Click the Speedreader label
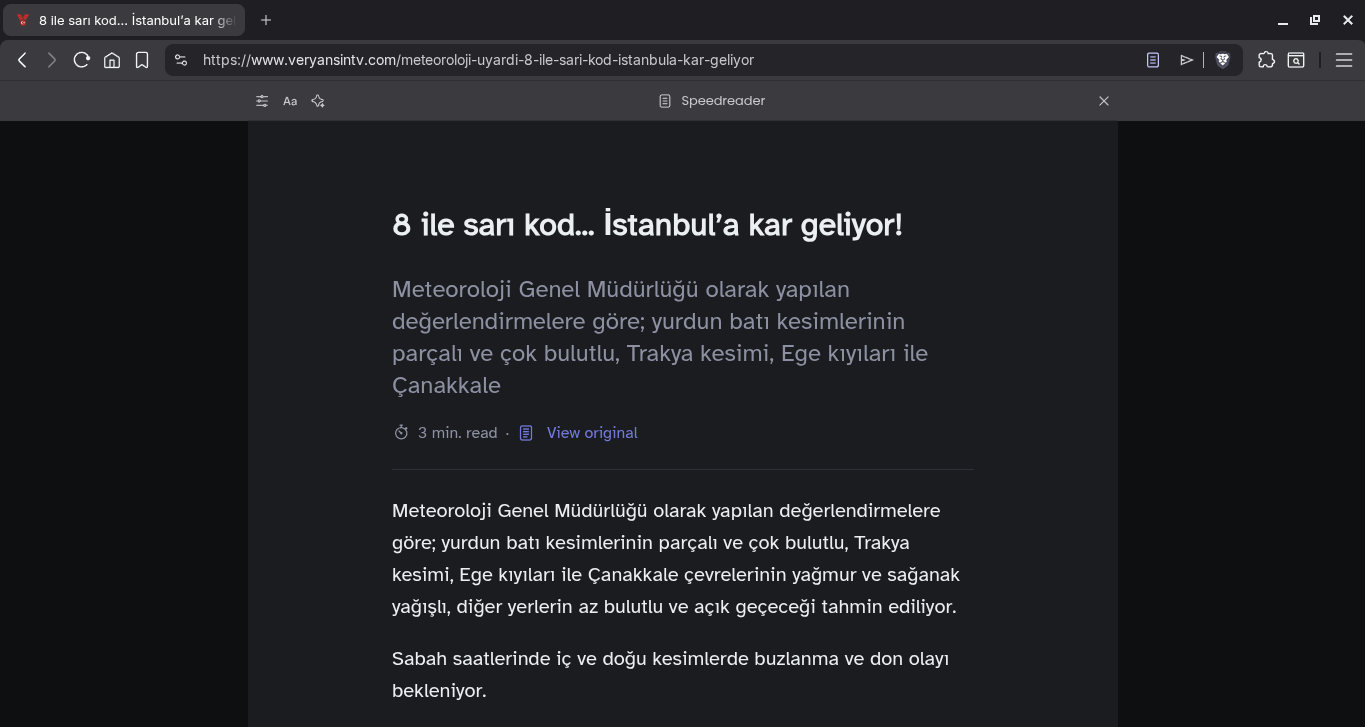Image resolution: width=1365 pixels, height=727 pixels. pos(722,101)
